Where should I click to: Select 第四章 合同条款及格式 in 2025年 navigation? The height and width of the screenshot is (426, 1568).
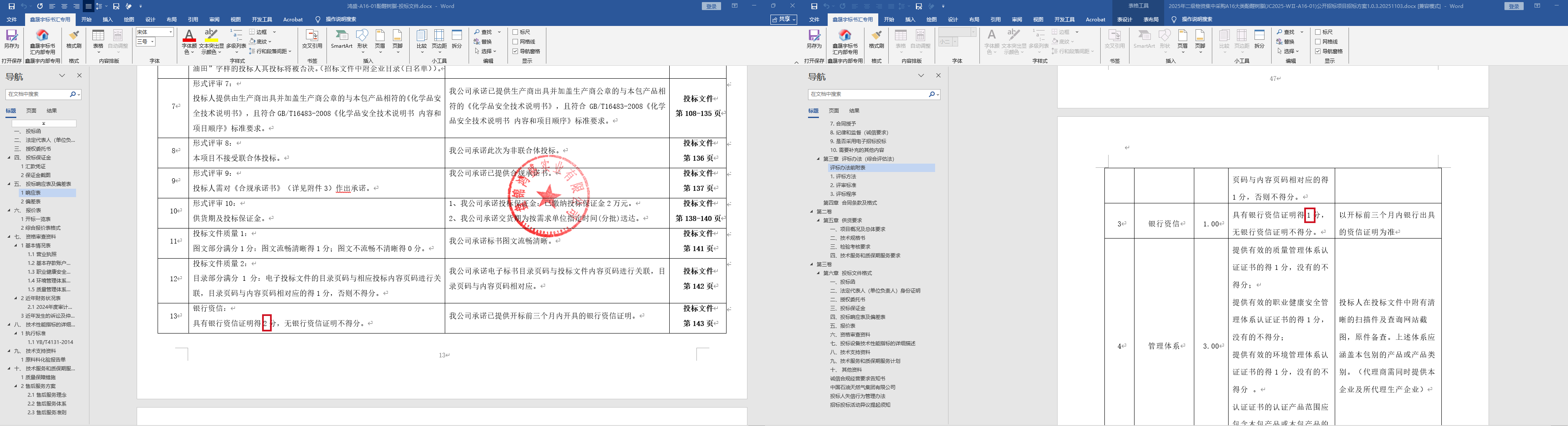[x=850, y=203]
